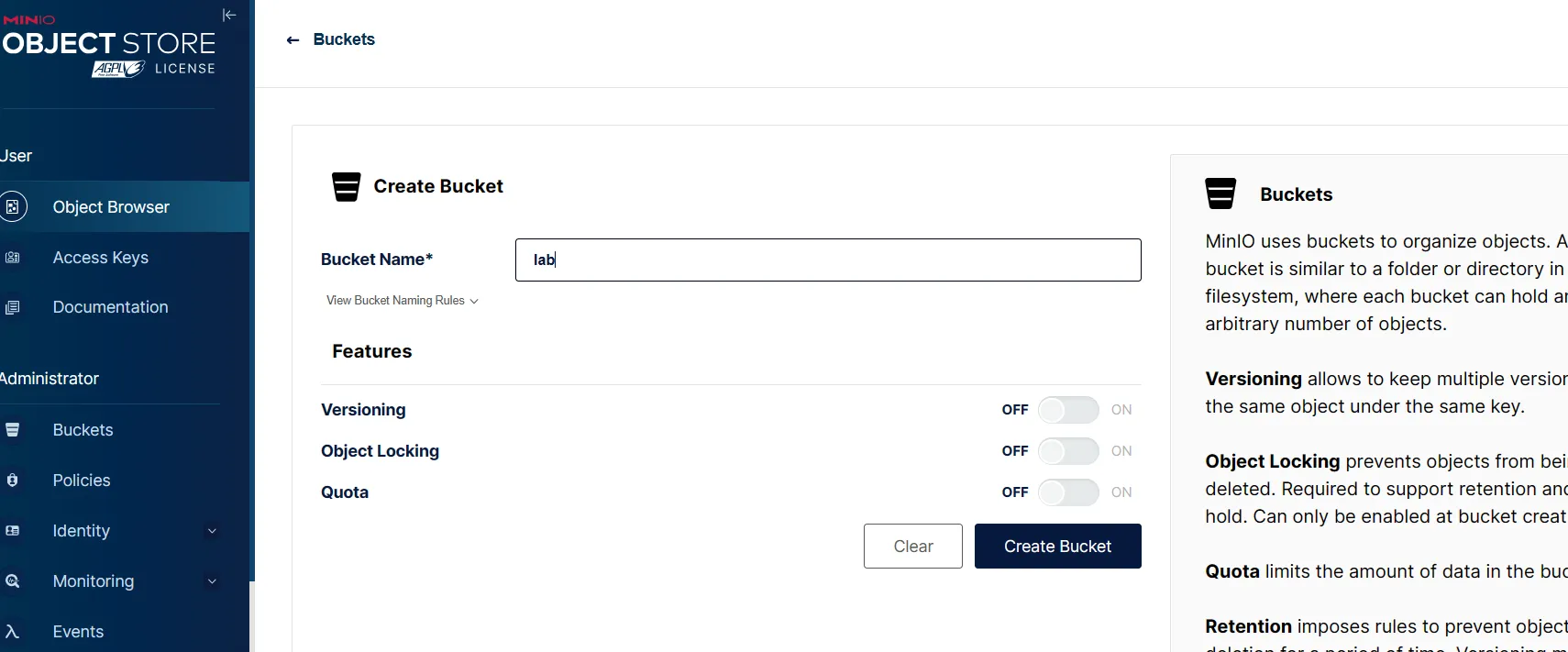
Task: Click the Policies shield icon
Action: coord(13,481)
